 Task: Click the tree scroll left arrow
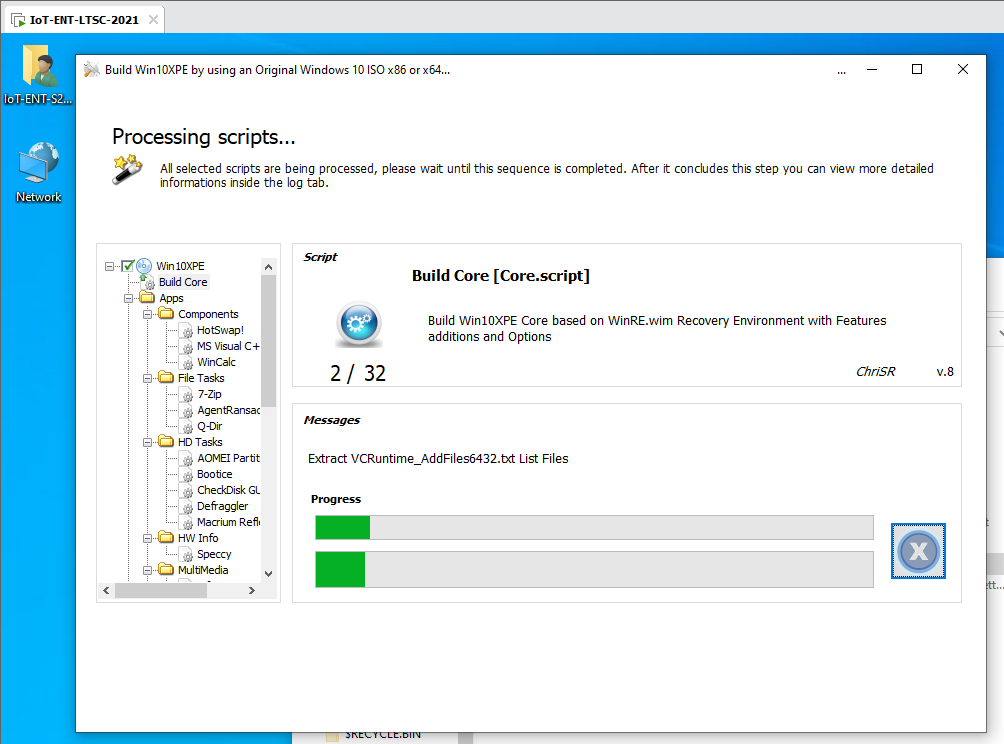coord(106,590)
